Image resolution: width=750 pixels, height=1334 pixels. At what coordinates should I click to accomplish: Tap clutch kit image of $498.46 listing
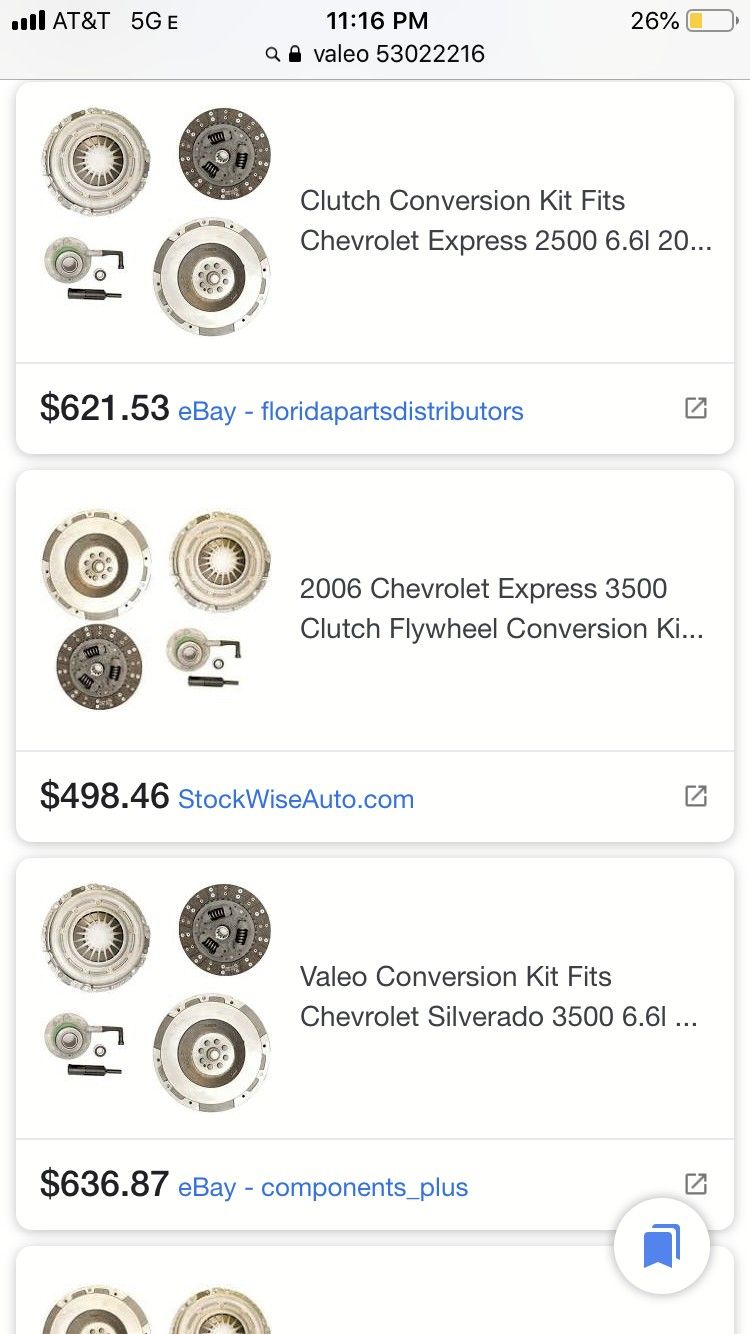(x=156, y=609)
